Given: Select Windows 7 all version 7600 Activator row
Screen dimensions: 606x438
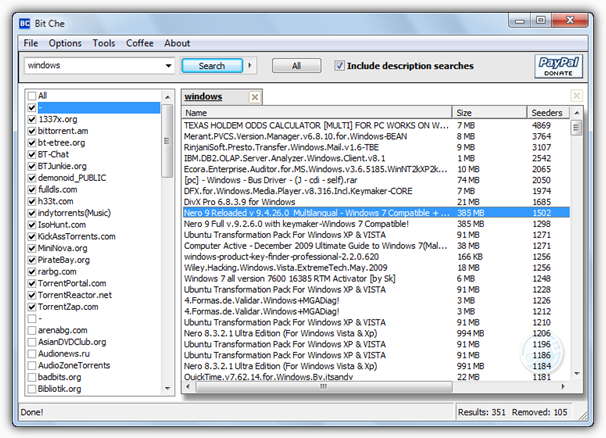Looking at the screenshot, I should point(376,278).
